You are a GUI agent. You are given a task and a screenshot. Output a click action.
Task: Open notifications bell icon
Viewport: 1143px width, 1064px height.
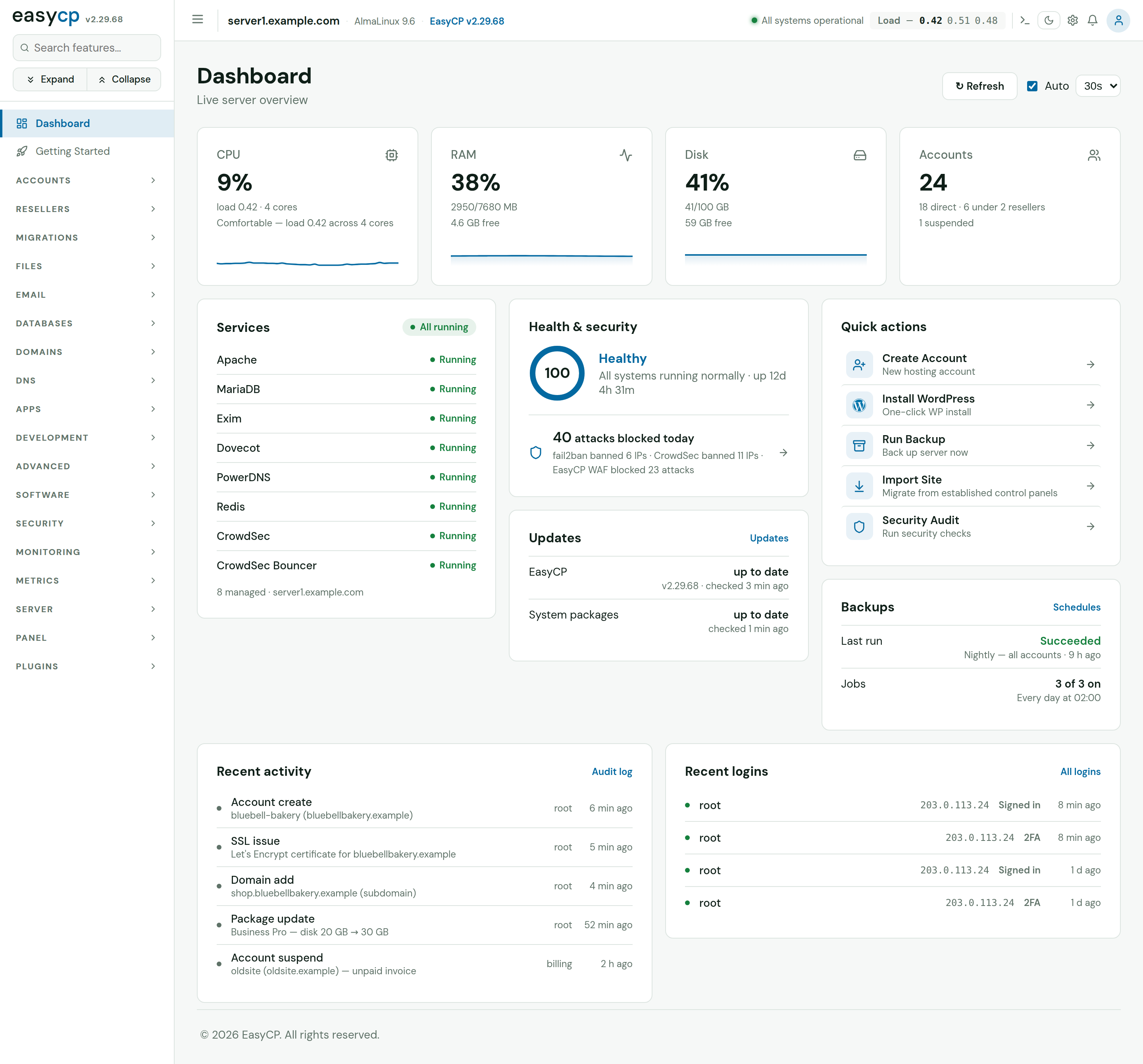pos(1093,21)
